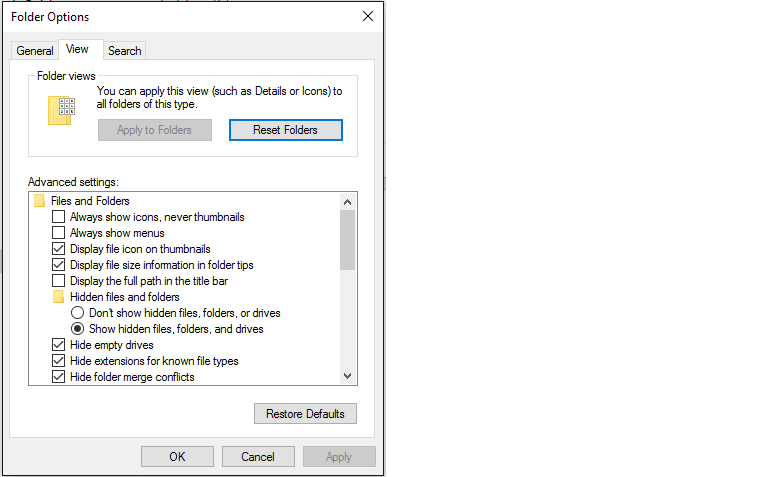Click the Restore Defaults button
769x477 pixels.
[x=305, y=414]
